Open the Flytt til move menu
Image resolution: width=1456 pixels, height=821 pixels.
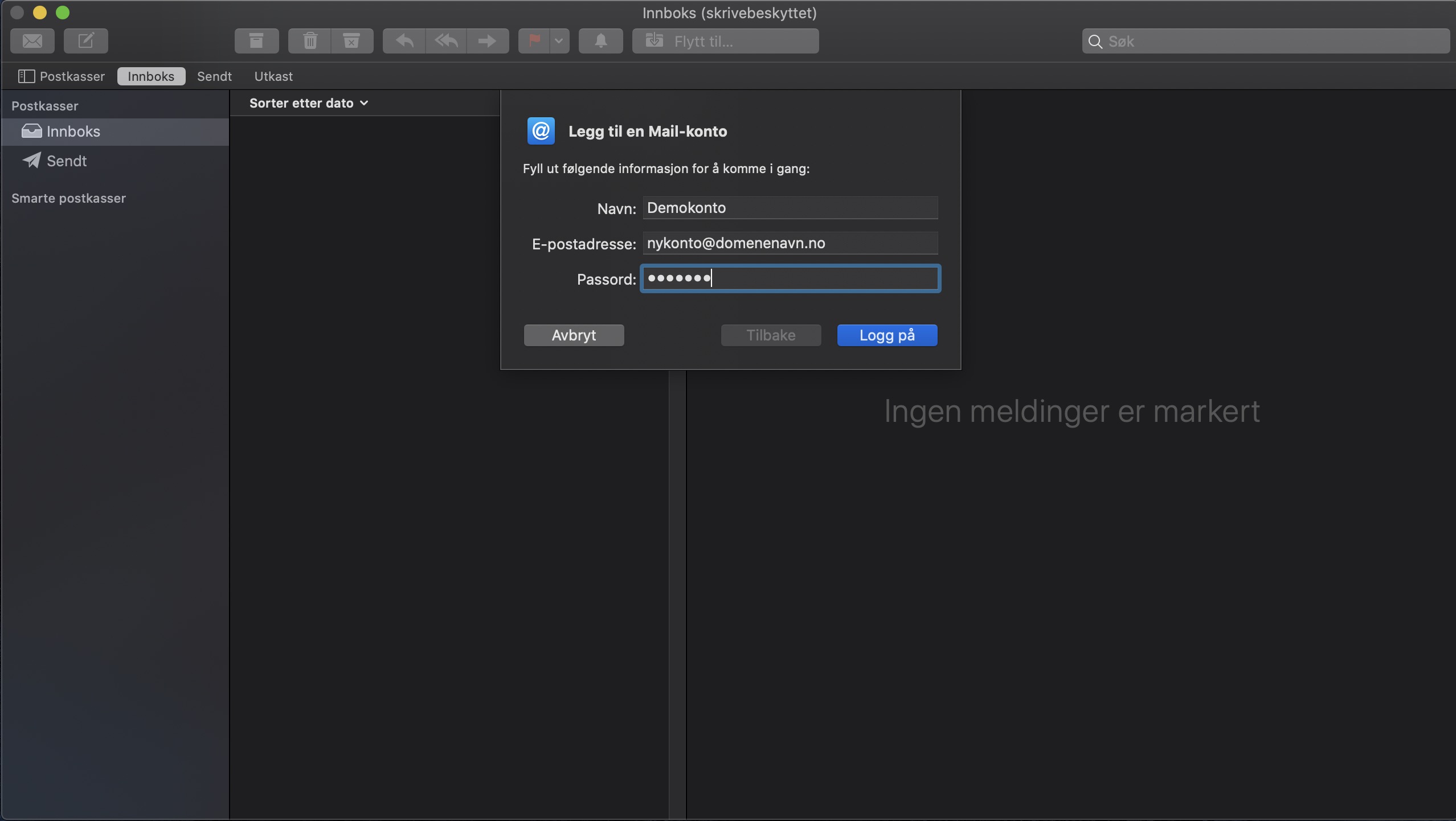tap(726, 41)
